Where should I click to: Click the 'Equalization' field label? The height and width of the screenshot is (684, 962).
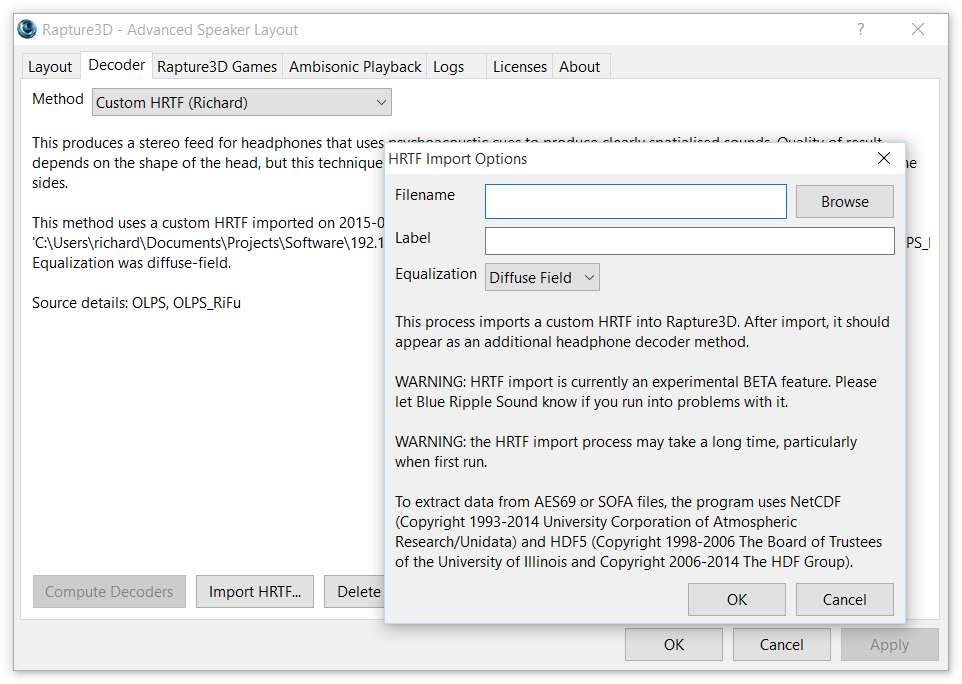436,274
